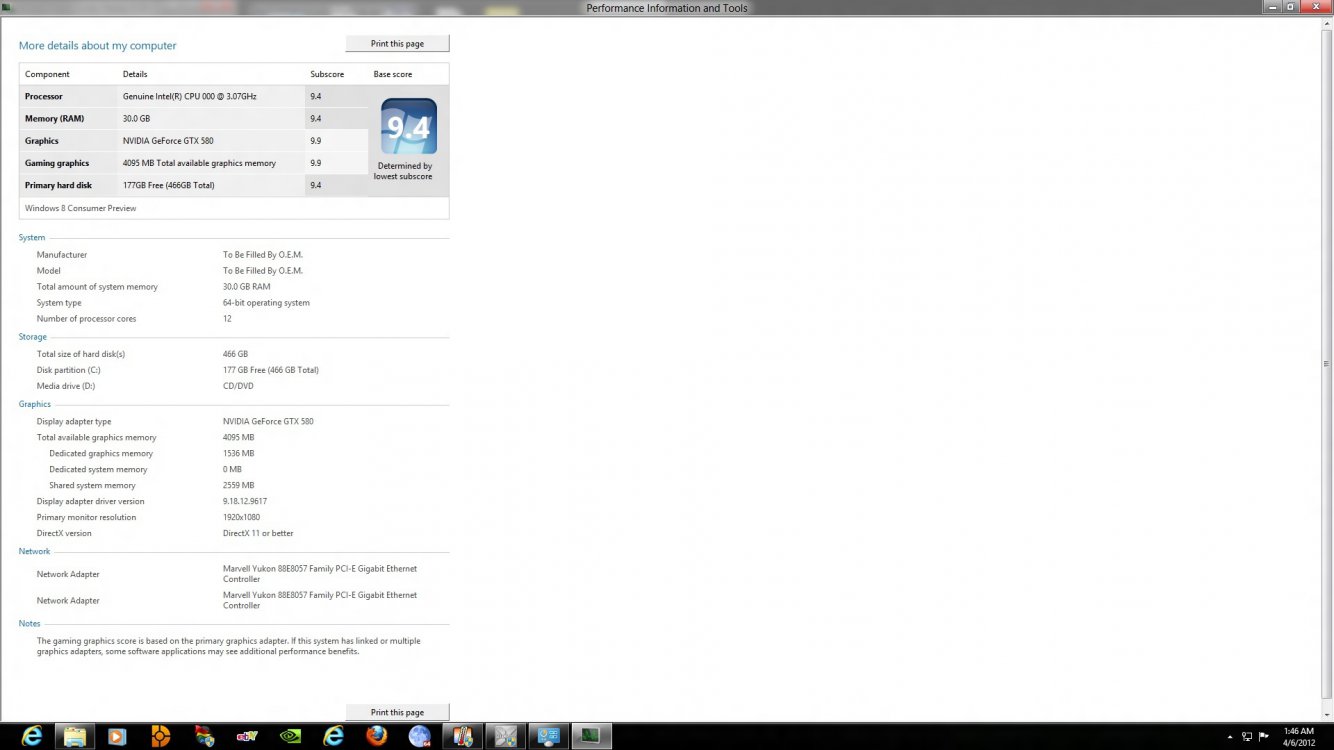Click '1920x1080' resolution value
The height and width of the screenshot is (750, 1334).
click(241, 517)
